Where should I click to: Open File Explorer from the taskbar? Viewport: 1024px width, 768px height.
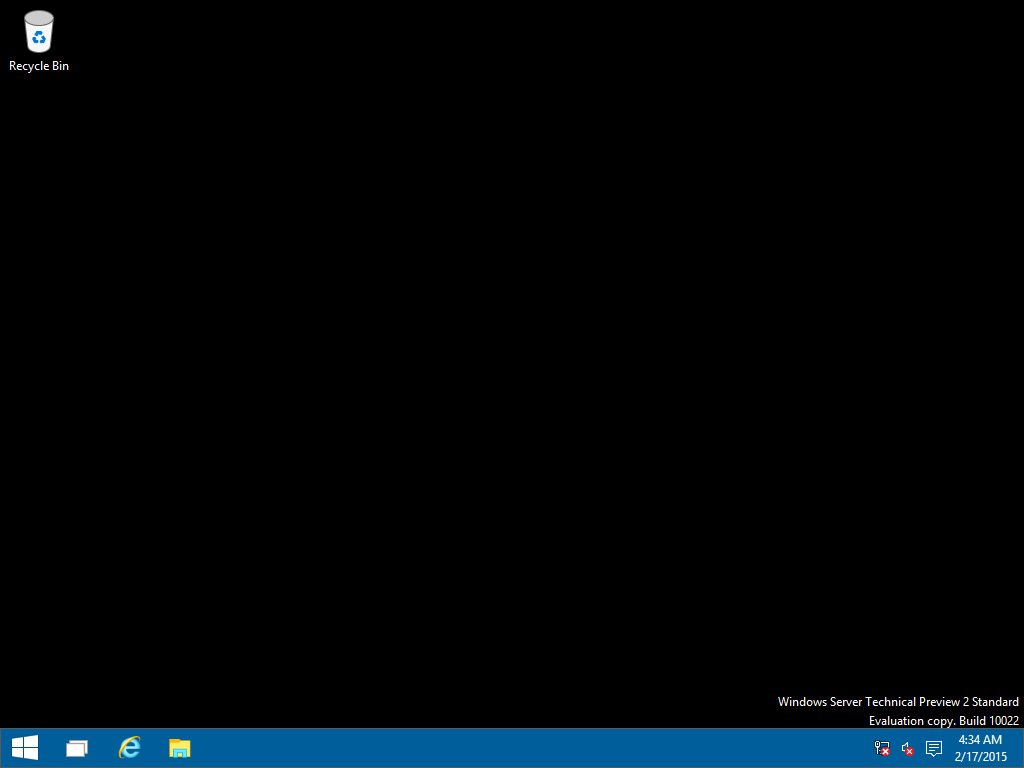pos(180,747)
